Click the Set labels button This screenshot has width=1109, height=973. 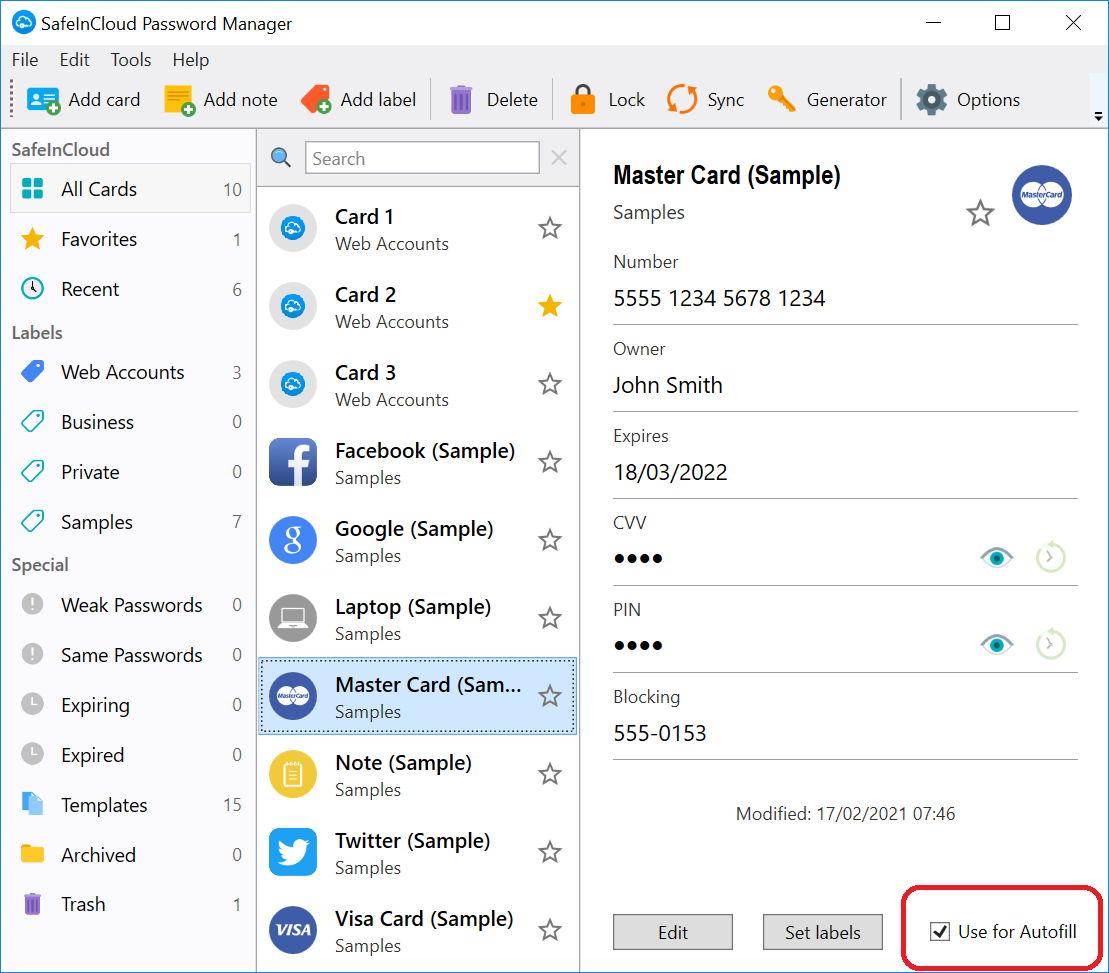click(823, 932)
